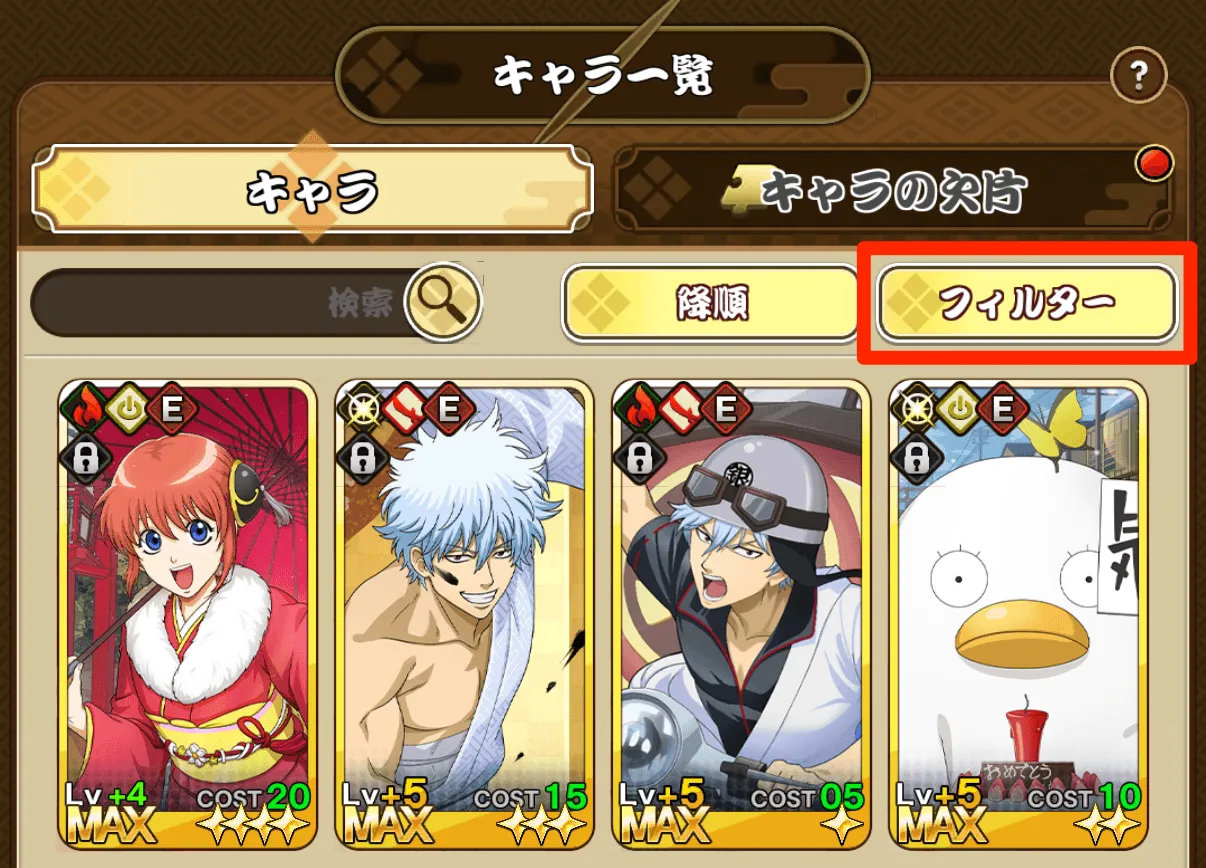Open the フィルター filter options

click(1027, 302)
